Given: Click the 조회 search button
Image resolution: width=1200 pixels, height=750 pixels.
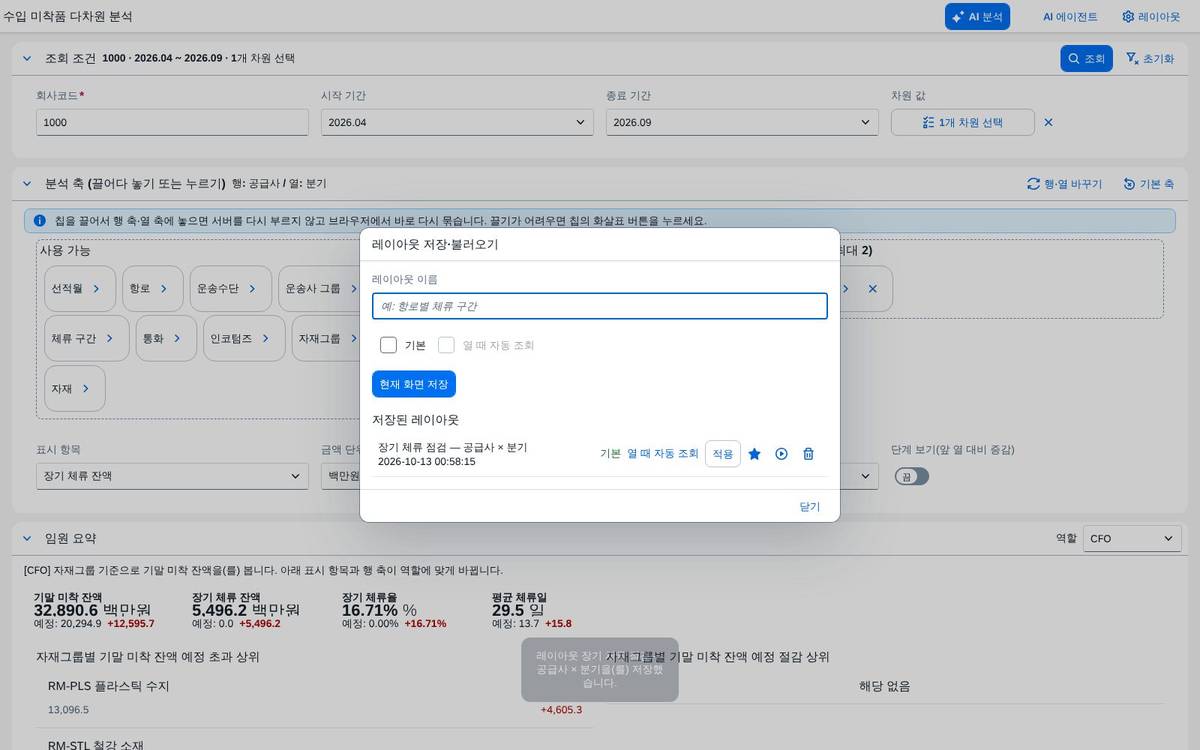Looking at the screenshot, I should pos(1086,59).
